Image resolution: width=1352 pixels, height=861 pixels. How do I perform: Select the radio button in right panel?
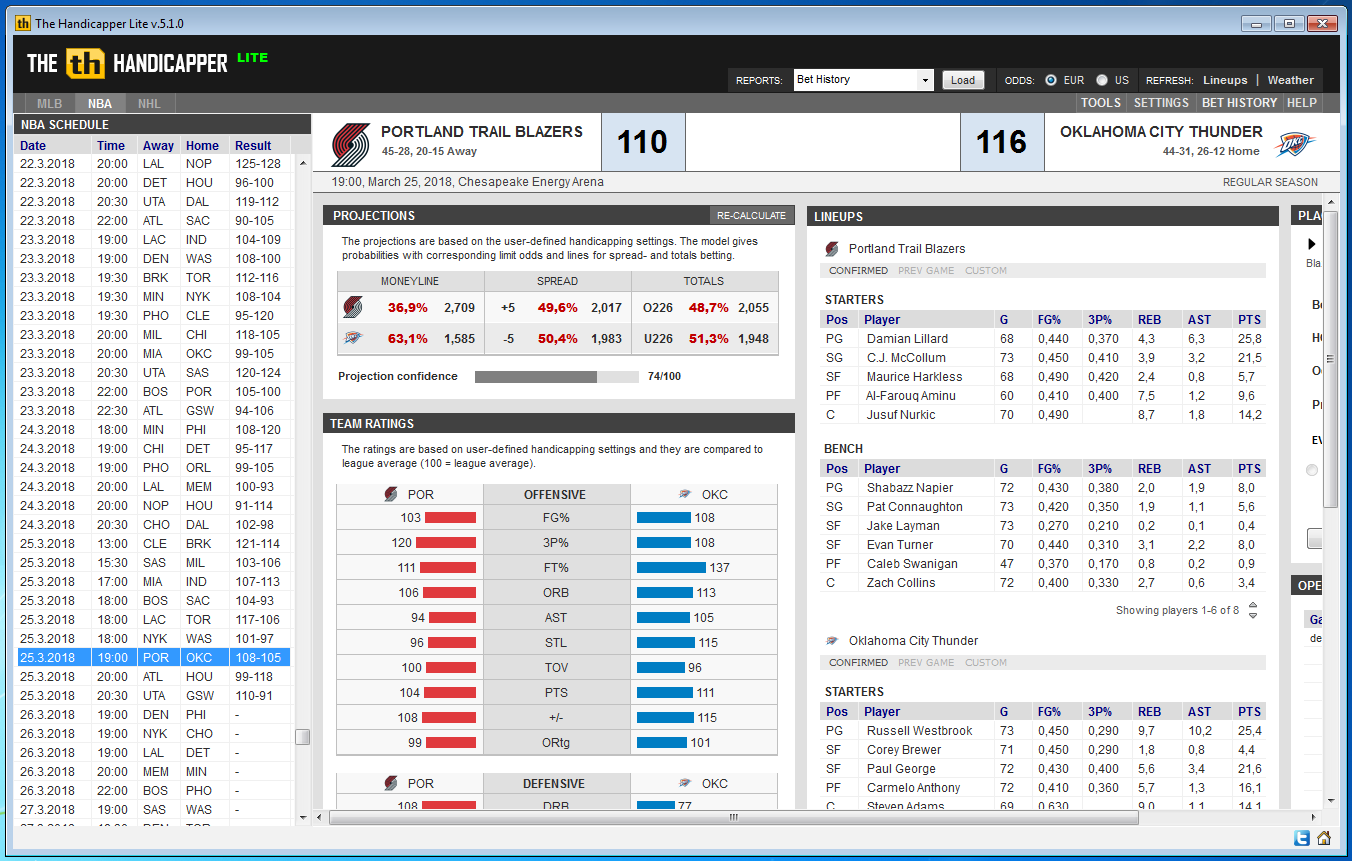tap(1312, 470)
